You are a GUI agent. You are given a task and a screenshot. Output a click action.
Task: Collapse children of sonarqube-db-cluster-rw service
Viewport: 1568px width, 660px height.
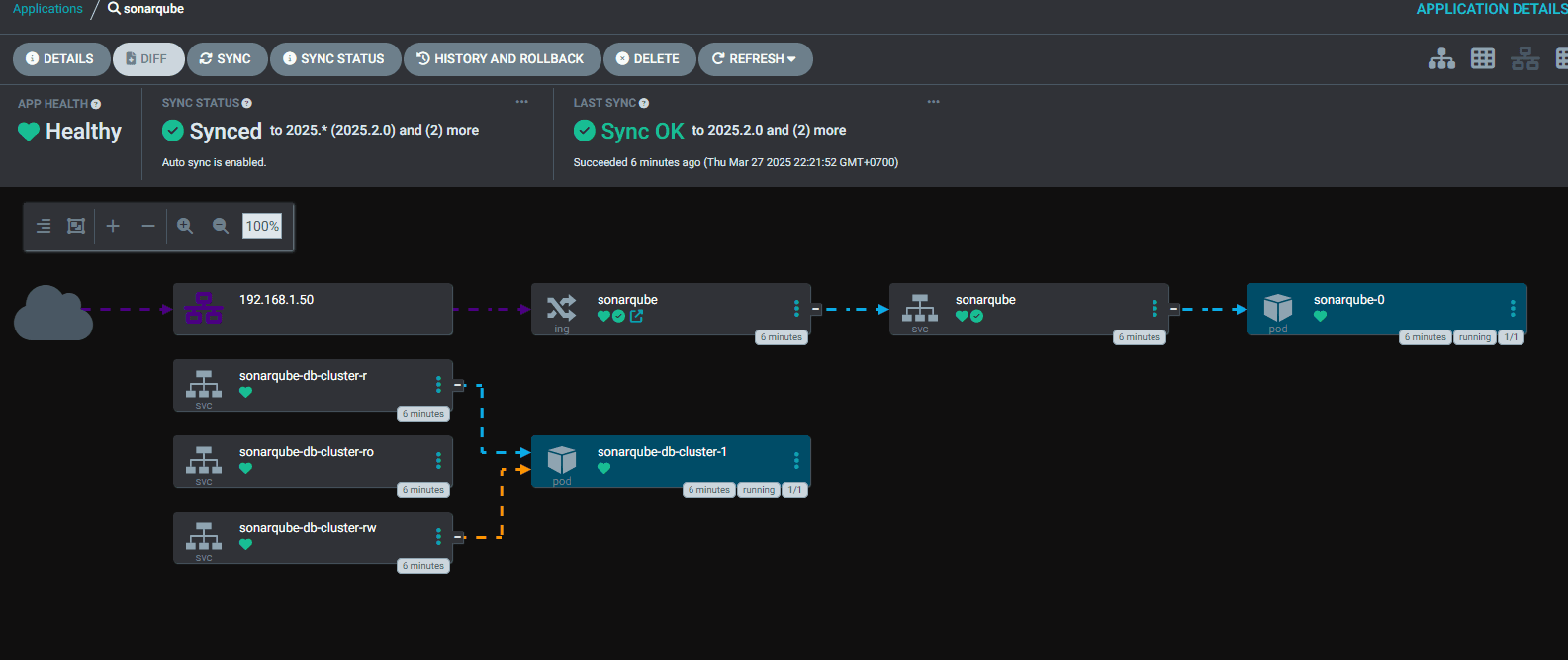click(x=458, y=537)
